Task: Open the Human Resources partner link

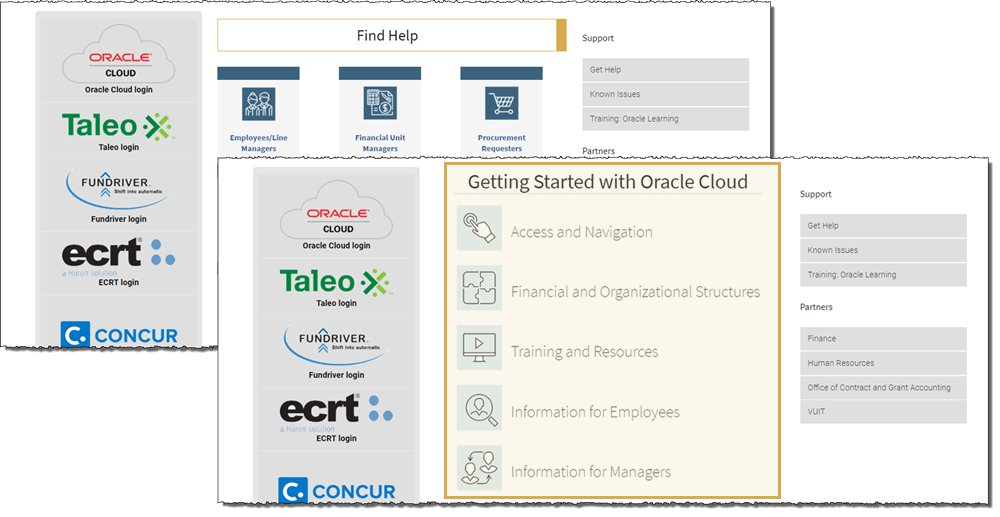Action: pos(882,363)
